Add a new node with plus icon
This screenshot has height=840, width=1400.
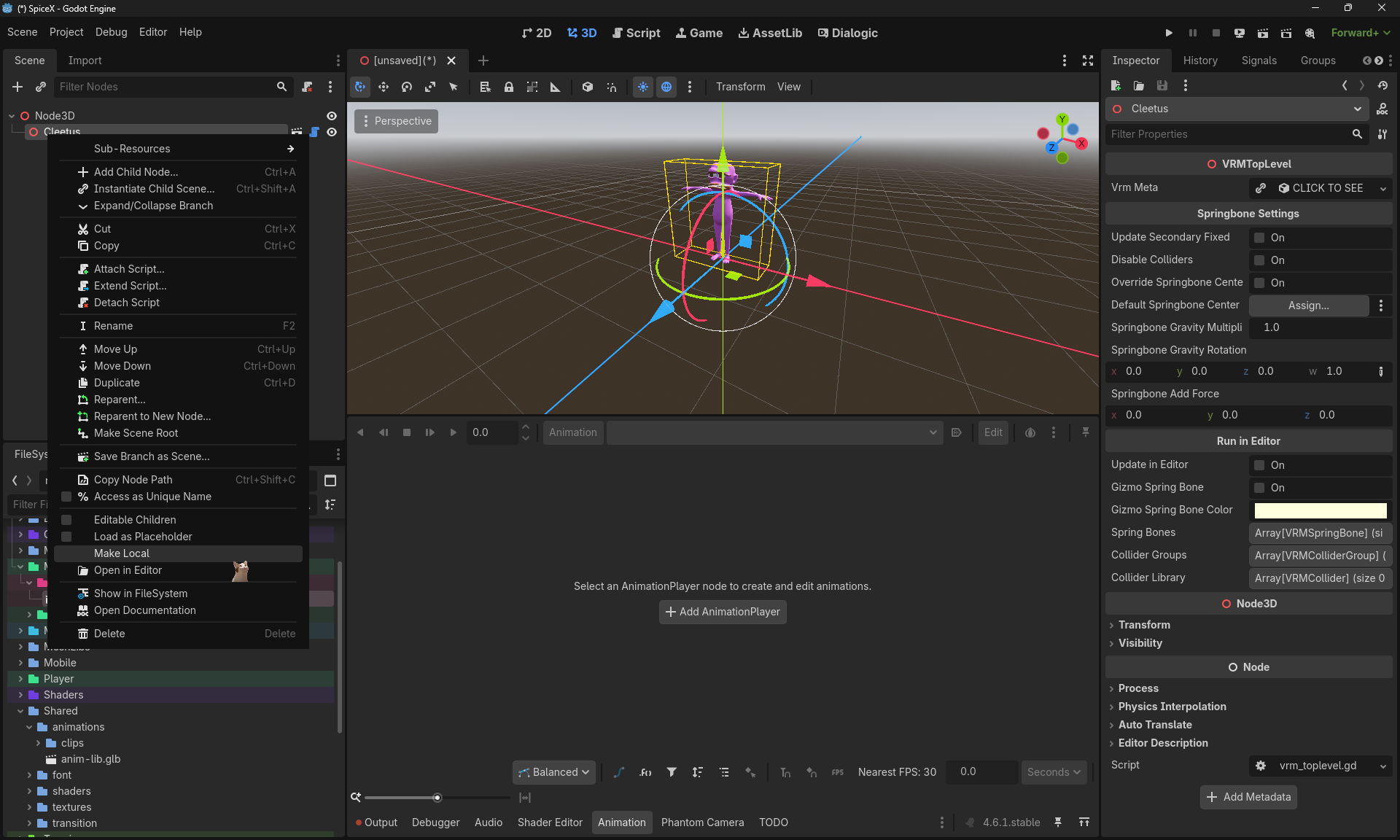pyautogui.click(x=17, y=87)
